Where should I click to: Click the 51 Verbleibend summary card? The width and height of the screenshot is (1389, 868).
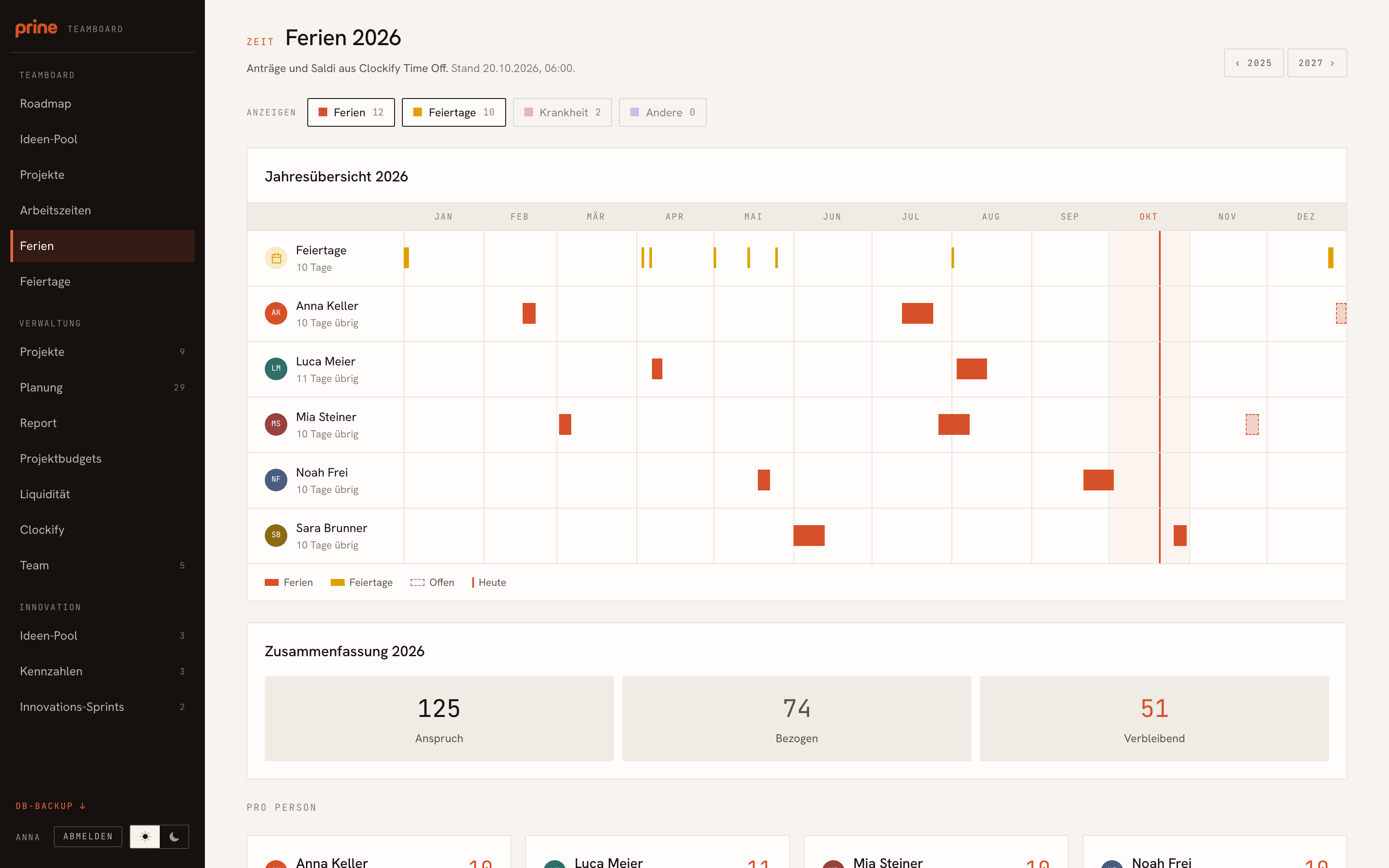(x=1154, y=719)
